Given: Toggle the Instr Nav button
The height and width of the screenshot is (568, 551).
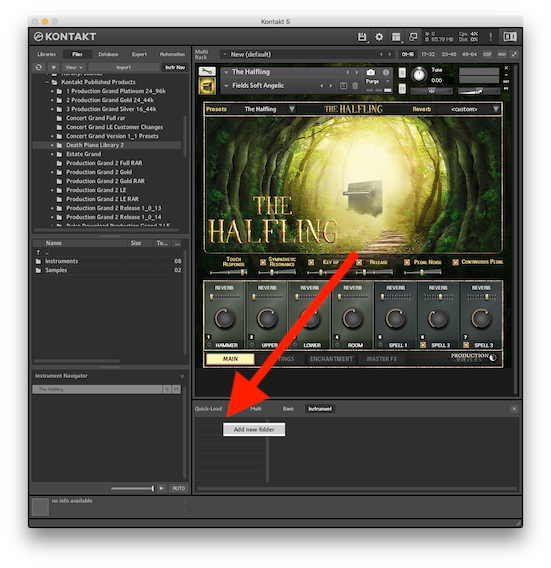Looking at the screenshot, I should 175,67.
